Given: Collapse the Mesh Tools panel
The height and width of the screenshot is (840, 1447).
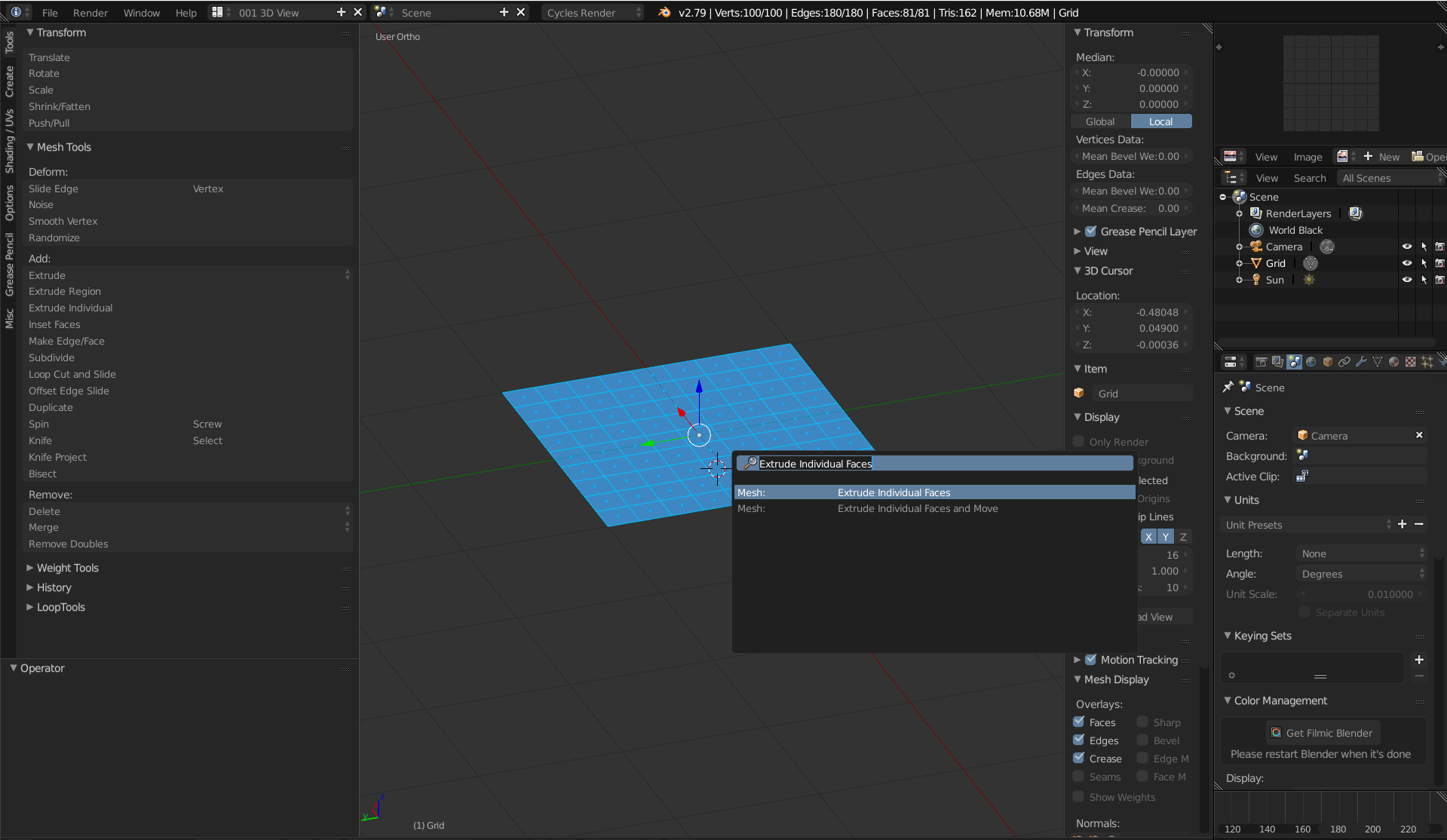Looking at the screenshot, I should click(30, 147).
